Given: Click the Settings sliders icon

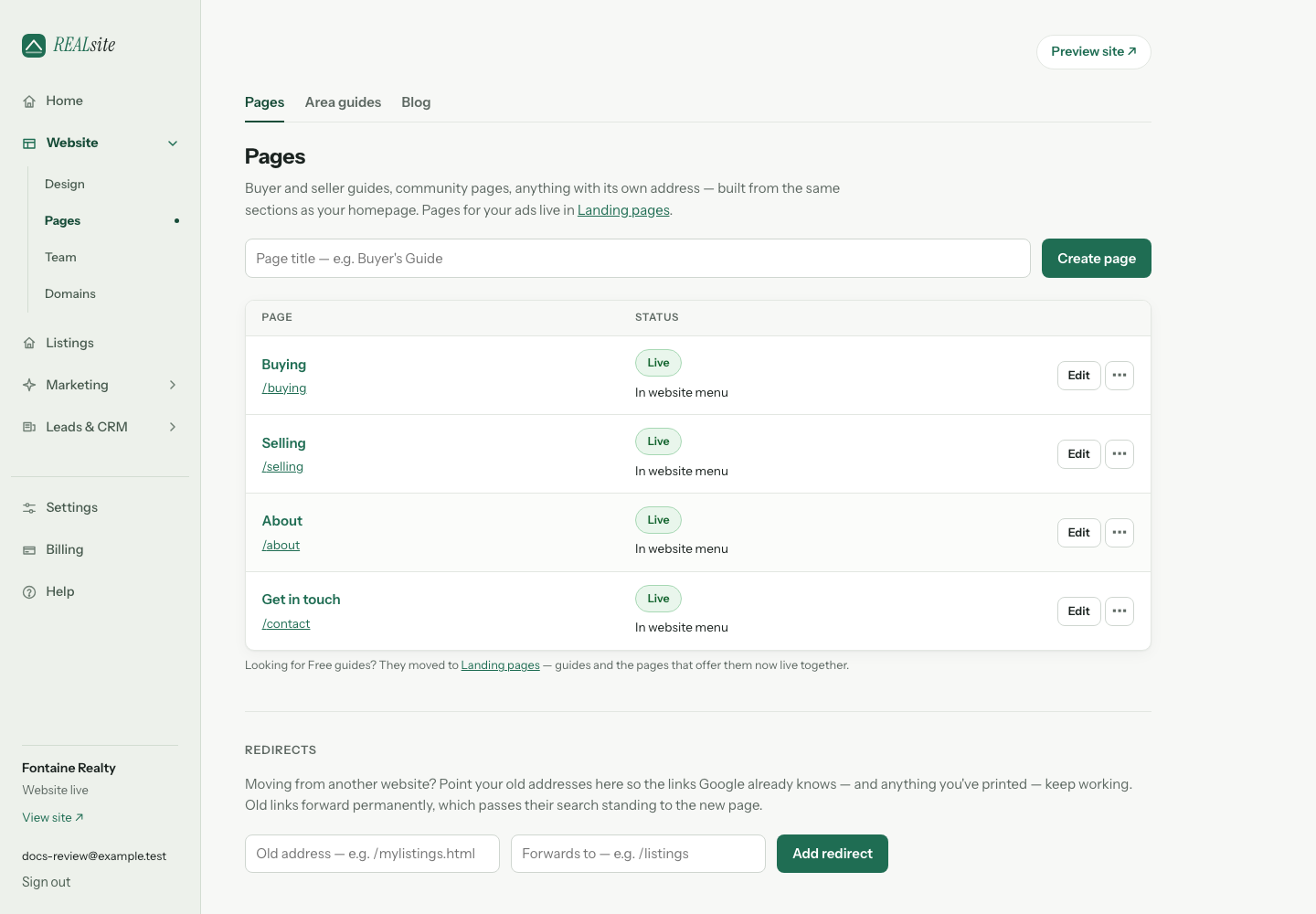Looking at the screenshot, I should pyautogui.click(x=29, y=508).
